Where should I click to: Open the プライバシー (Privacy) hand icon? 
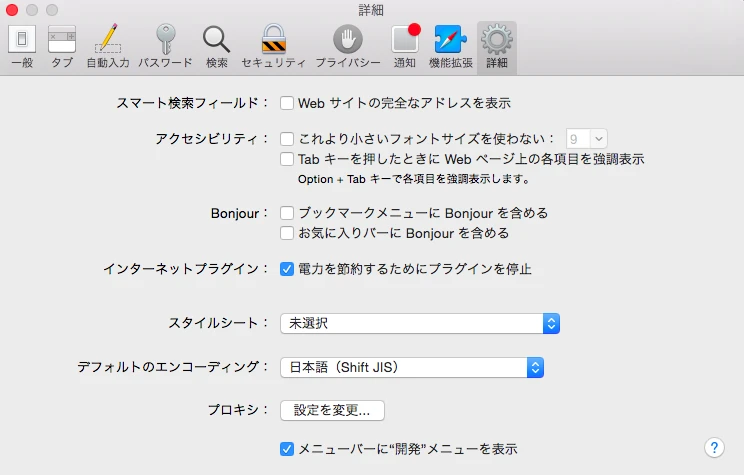347,46
